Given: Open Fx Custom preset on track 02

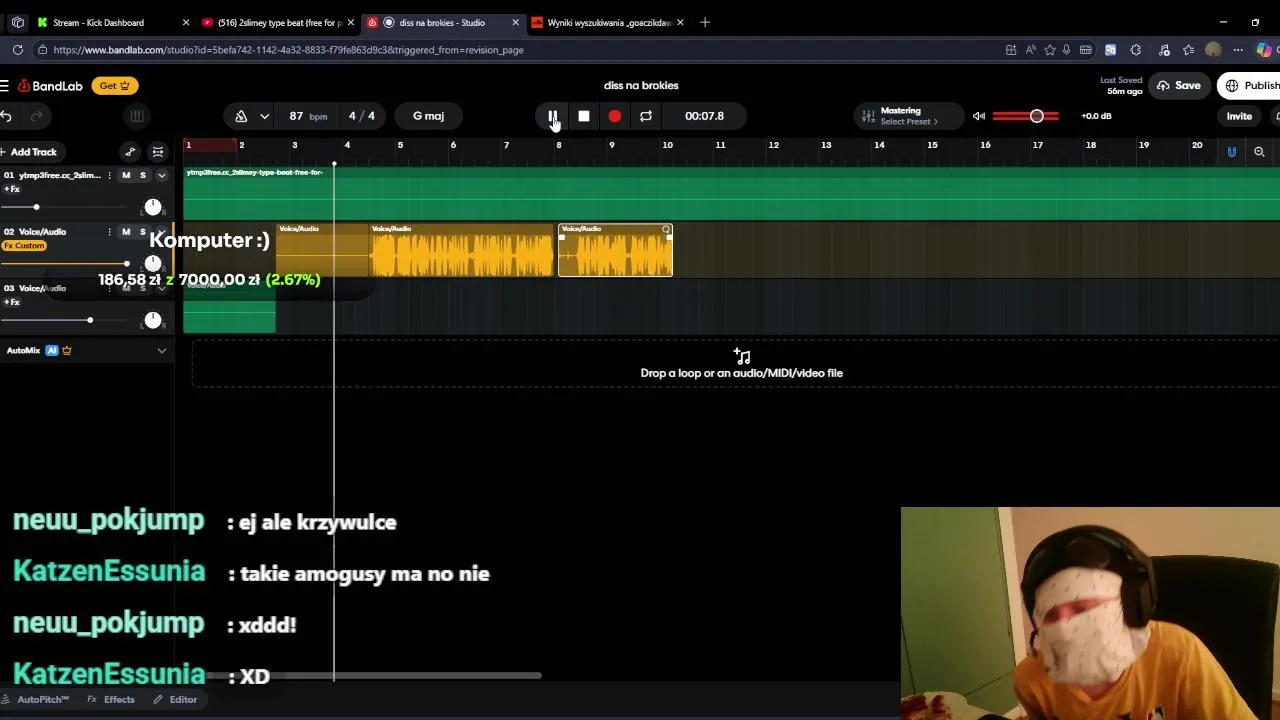Looking at the screenshot, I should (x=24, y=246).
